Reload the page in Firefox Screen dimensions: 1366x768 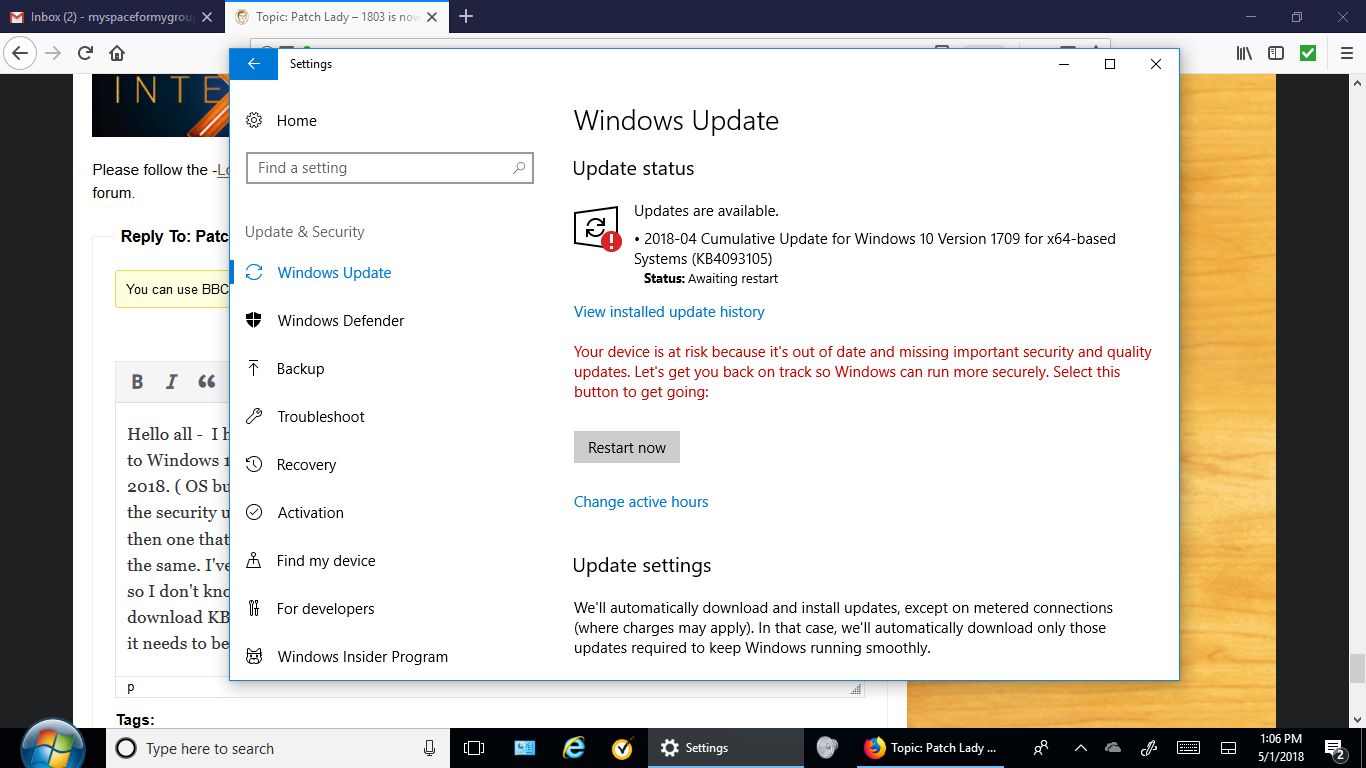pyautogui.click(x=86, y=54)
